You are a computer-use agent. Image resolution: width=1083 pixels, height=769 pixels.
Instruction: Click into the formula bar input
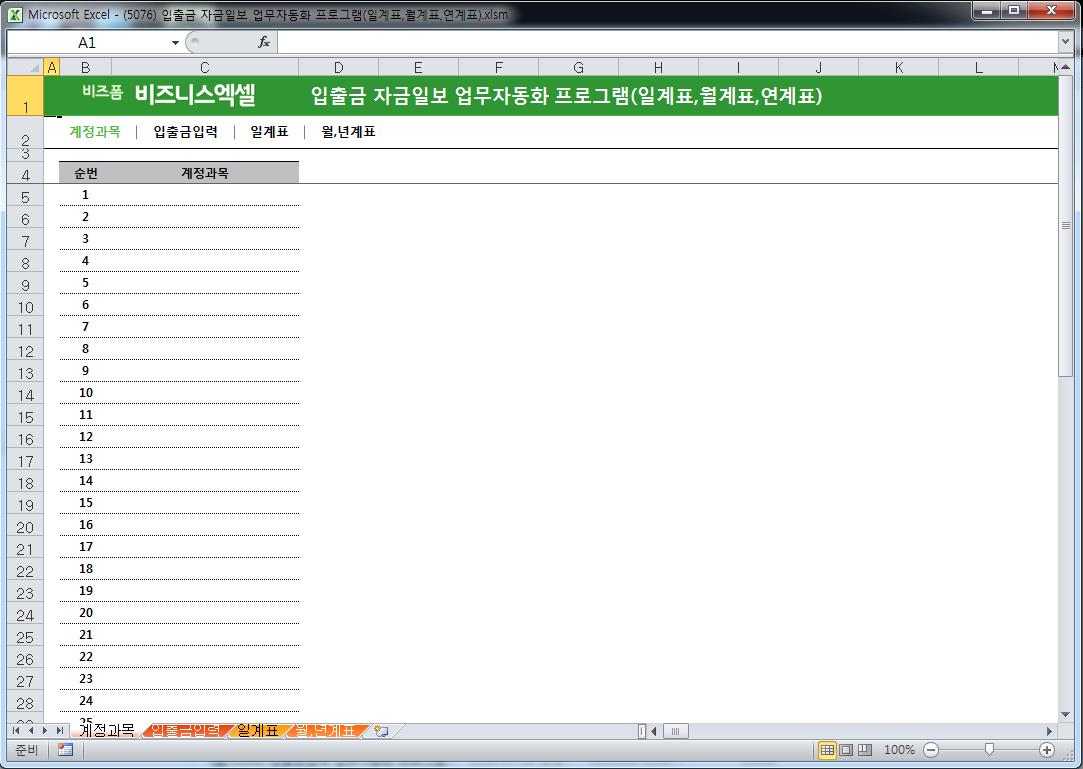pyautogui.click(x=667, y=43)
